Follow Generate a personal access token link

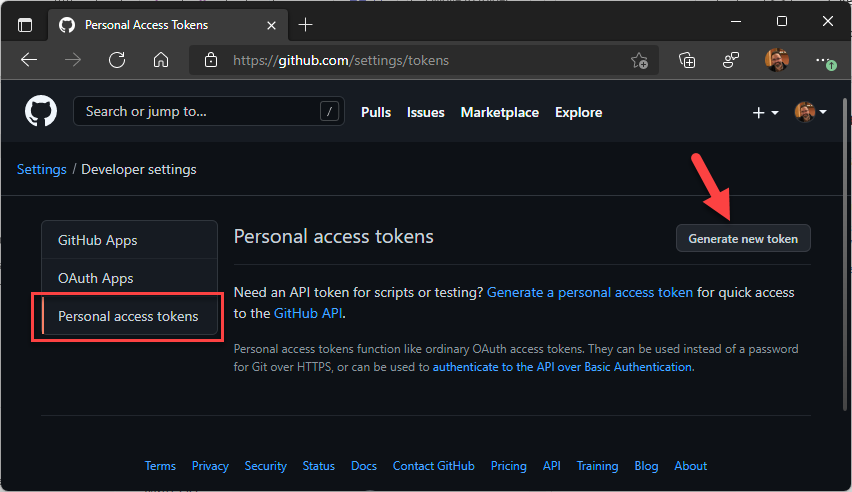590,292
